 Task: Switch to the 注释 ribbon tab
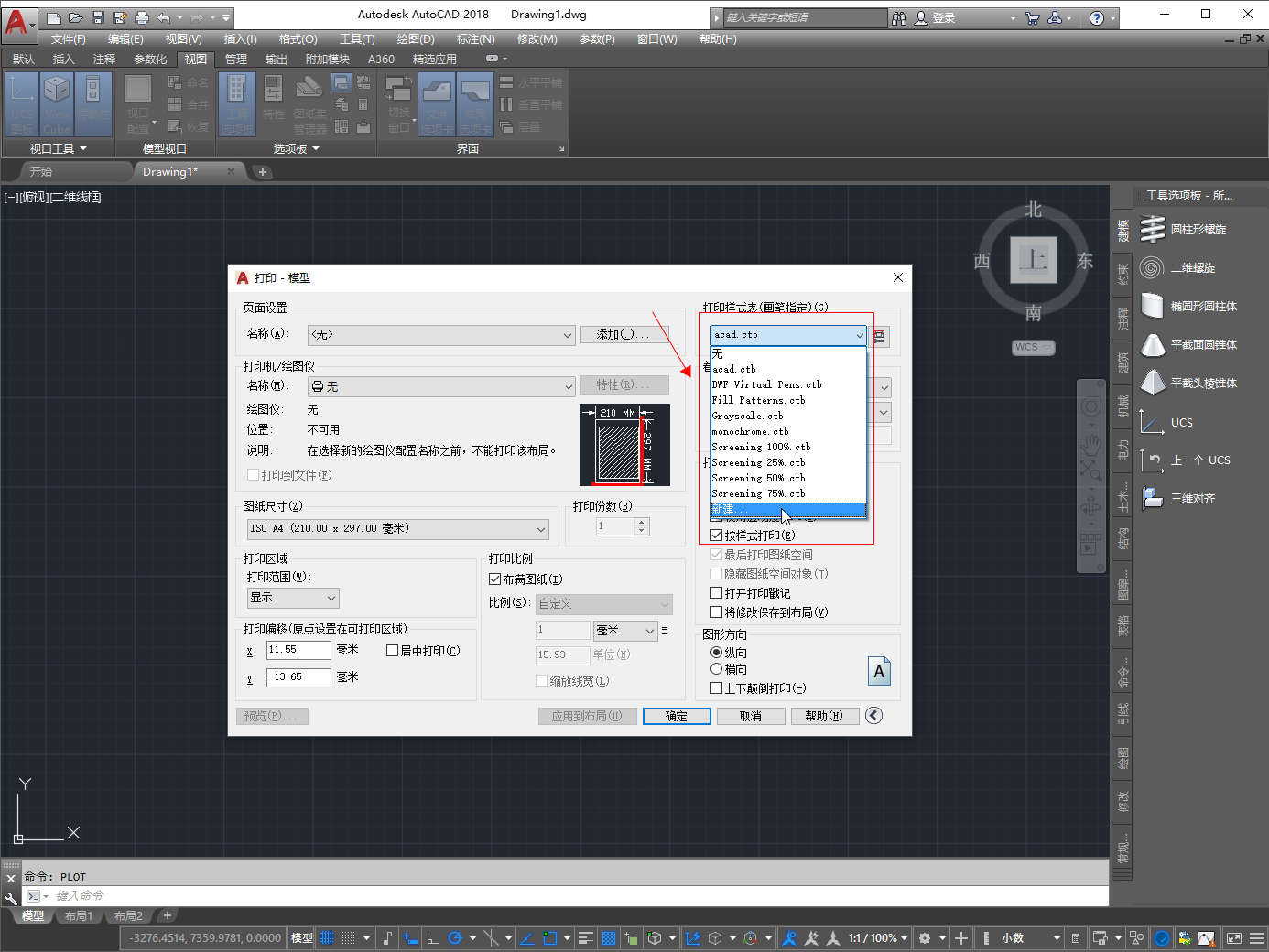104,59
